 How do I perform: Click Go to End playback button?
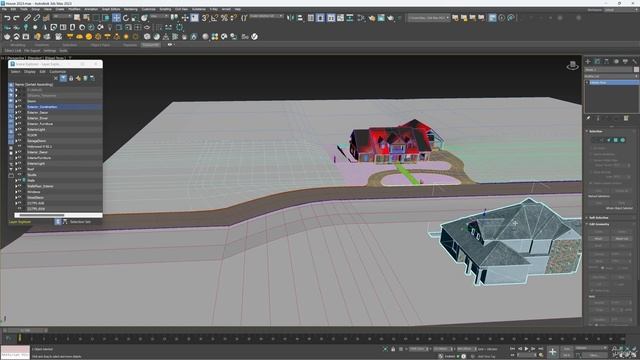pyautogui.click(x=540, y=349)
